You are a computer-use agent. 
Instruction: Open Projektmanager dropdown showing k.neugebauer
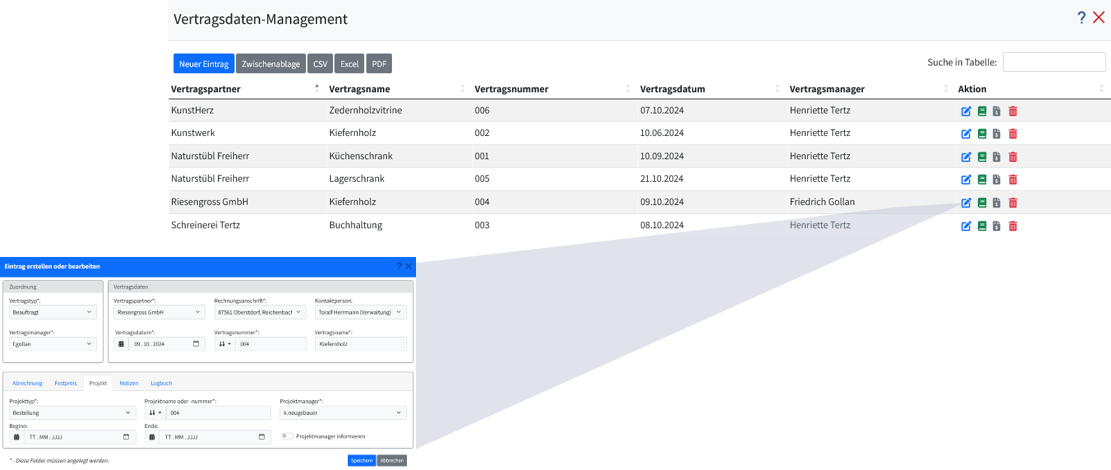point(343,413)
